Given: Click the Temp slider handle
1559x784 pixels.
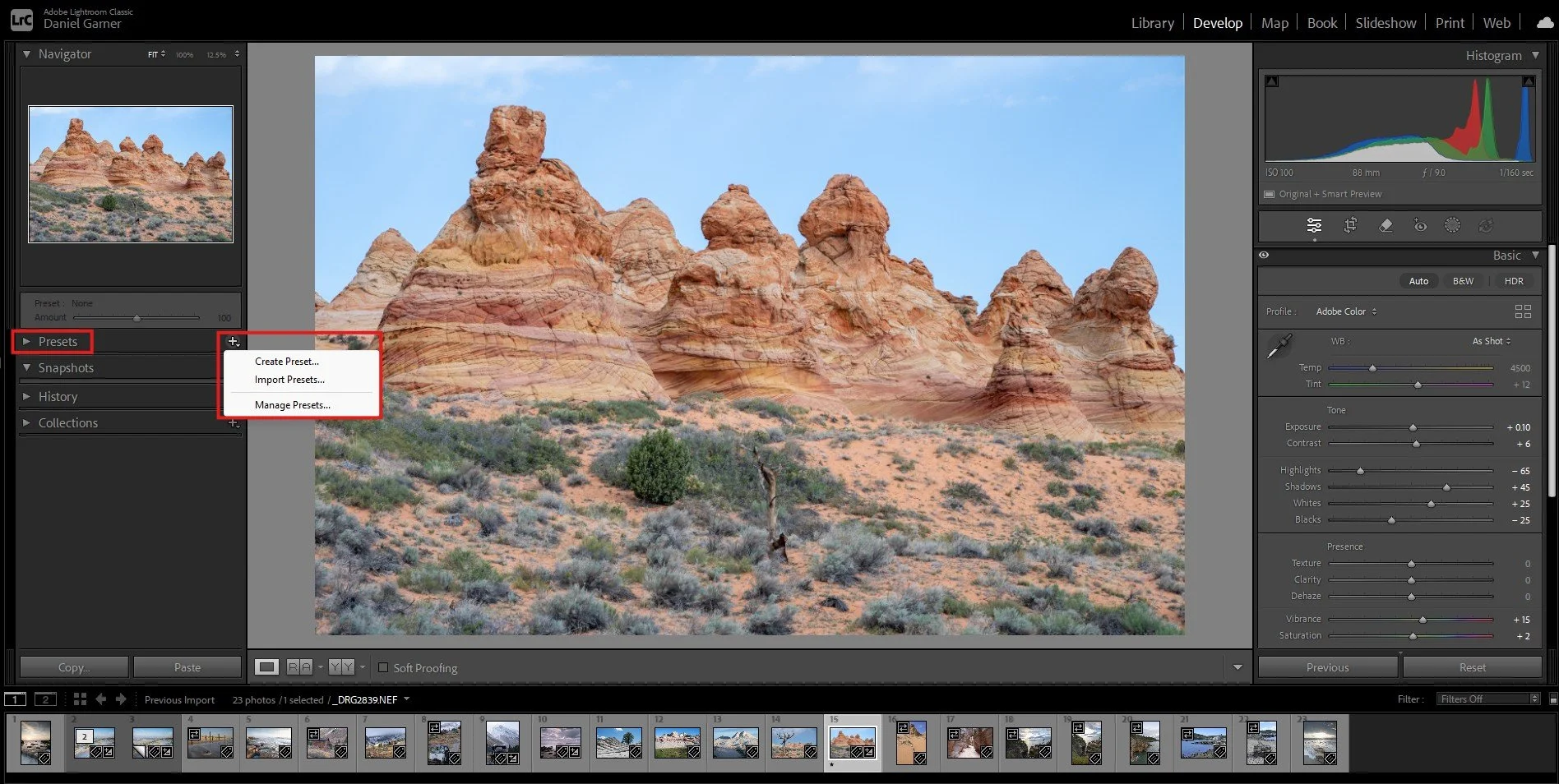Looking at the screenshot, I should click(1372, 368).
